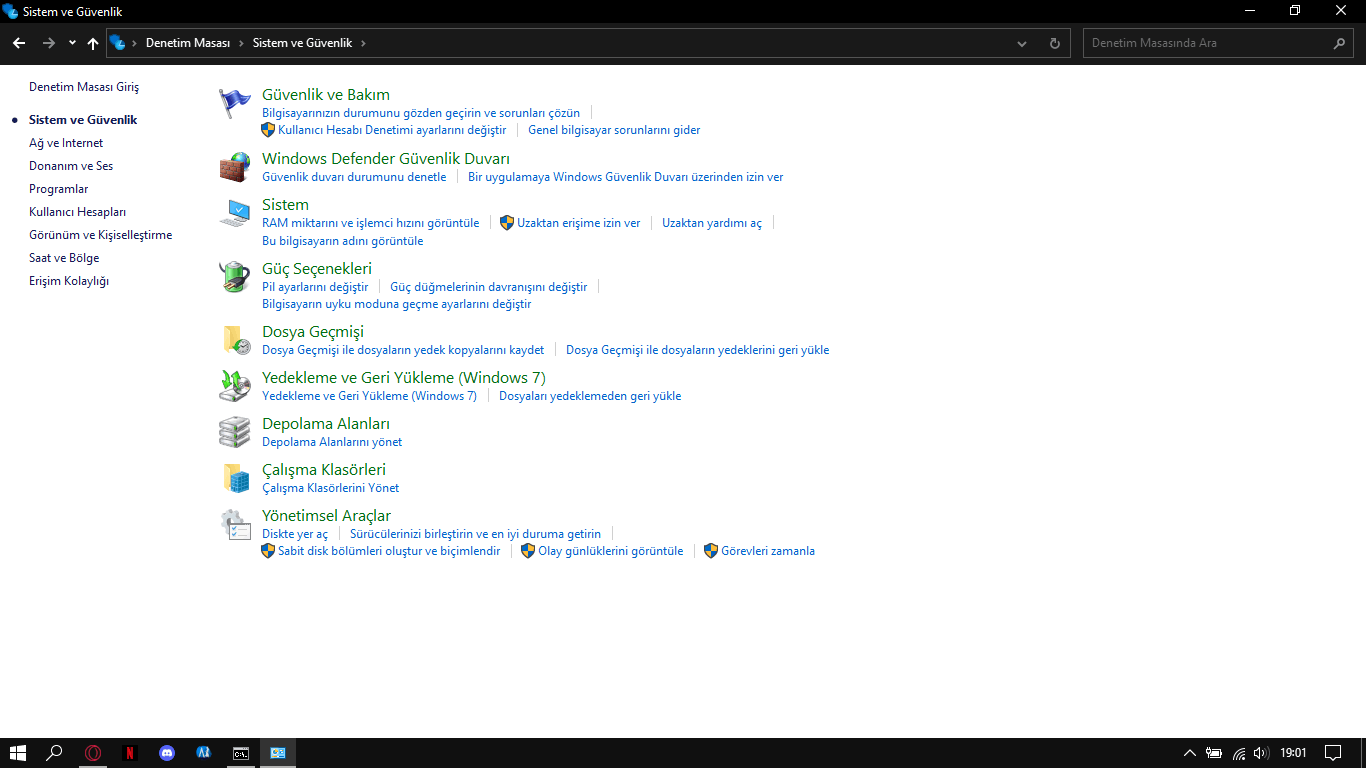Click Sabit disk bölümleri oluştur ve biçimlendir
The height and width of the screenshot is (768, 1366).
[x=389, y=551]
